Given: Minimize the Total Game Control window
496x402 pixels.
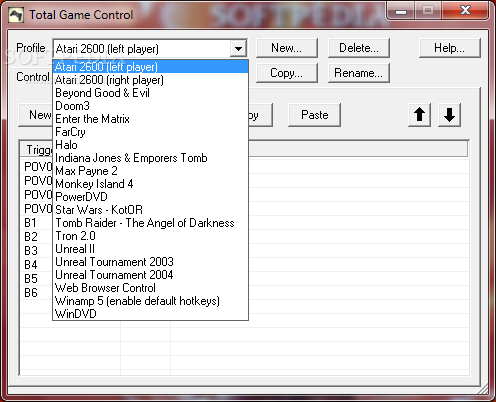Looking at the screenshot, I should [401, 11].
